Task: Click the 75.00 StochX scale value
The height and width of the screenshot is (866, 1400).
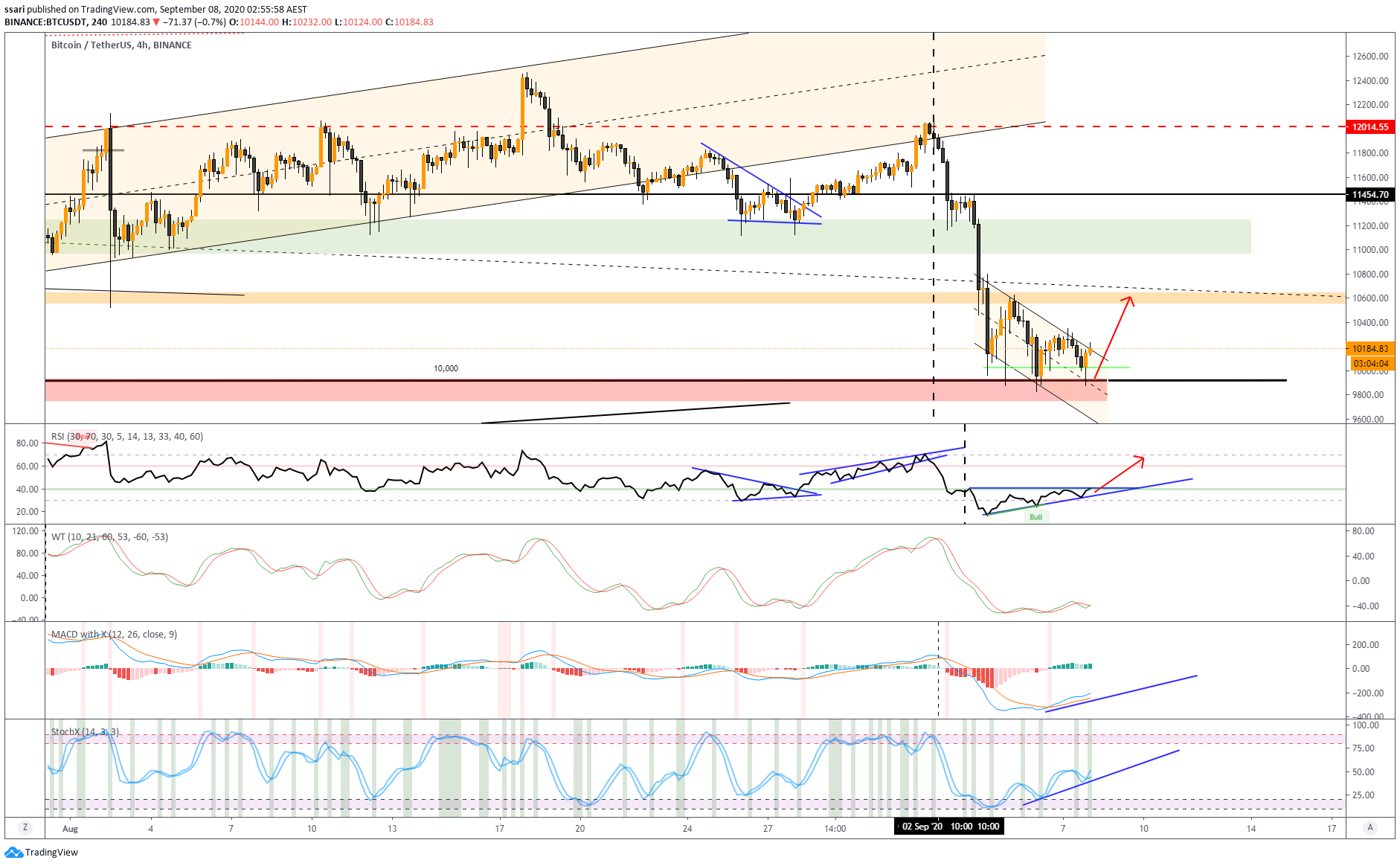Action: (x=1363, y=748)
